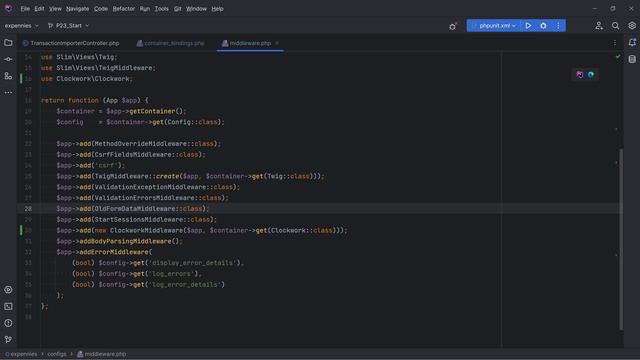This screenshot has height=360, width=640.
Task: Open the Commit tool window
Action: 8,60
